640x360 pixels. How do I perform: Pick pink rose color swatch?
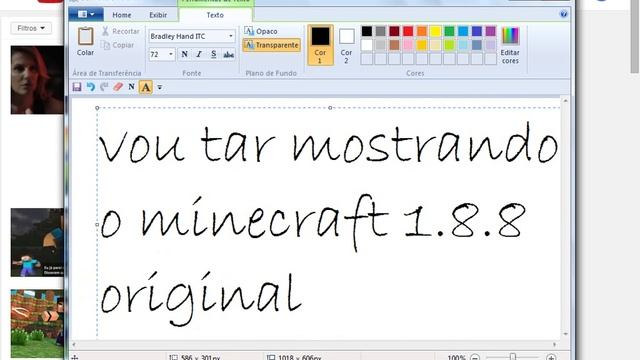(408, 45)
